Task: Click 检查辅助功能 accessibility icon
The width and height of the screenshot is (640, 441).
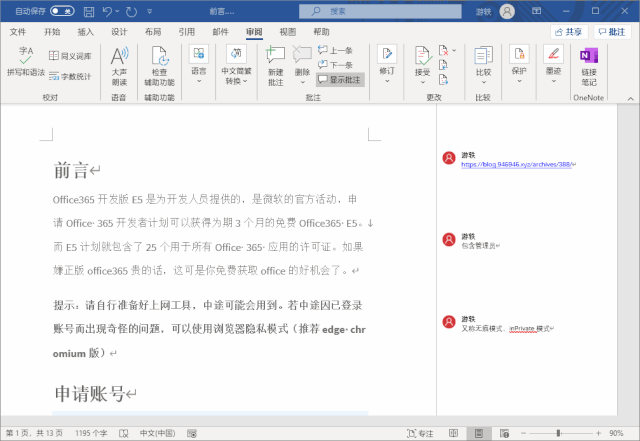Action: tap(159, 56)
